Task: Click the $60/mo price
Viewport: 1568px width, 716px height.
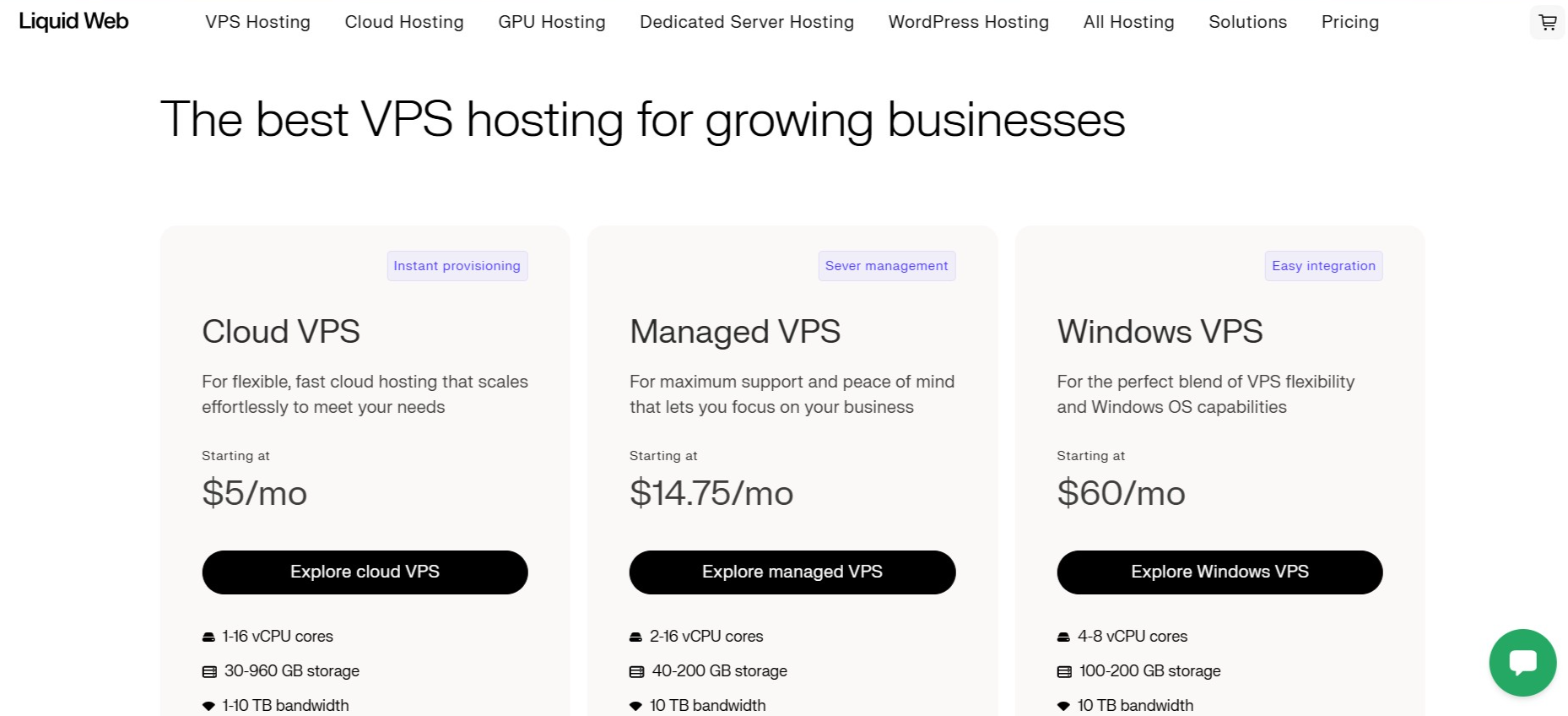Action: click(x=1121, y=493)
